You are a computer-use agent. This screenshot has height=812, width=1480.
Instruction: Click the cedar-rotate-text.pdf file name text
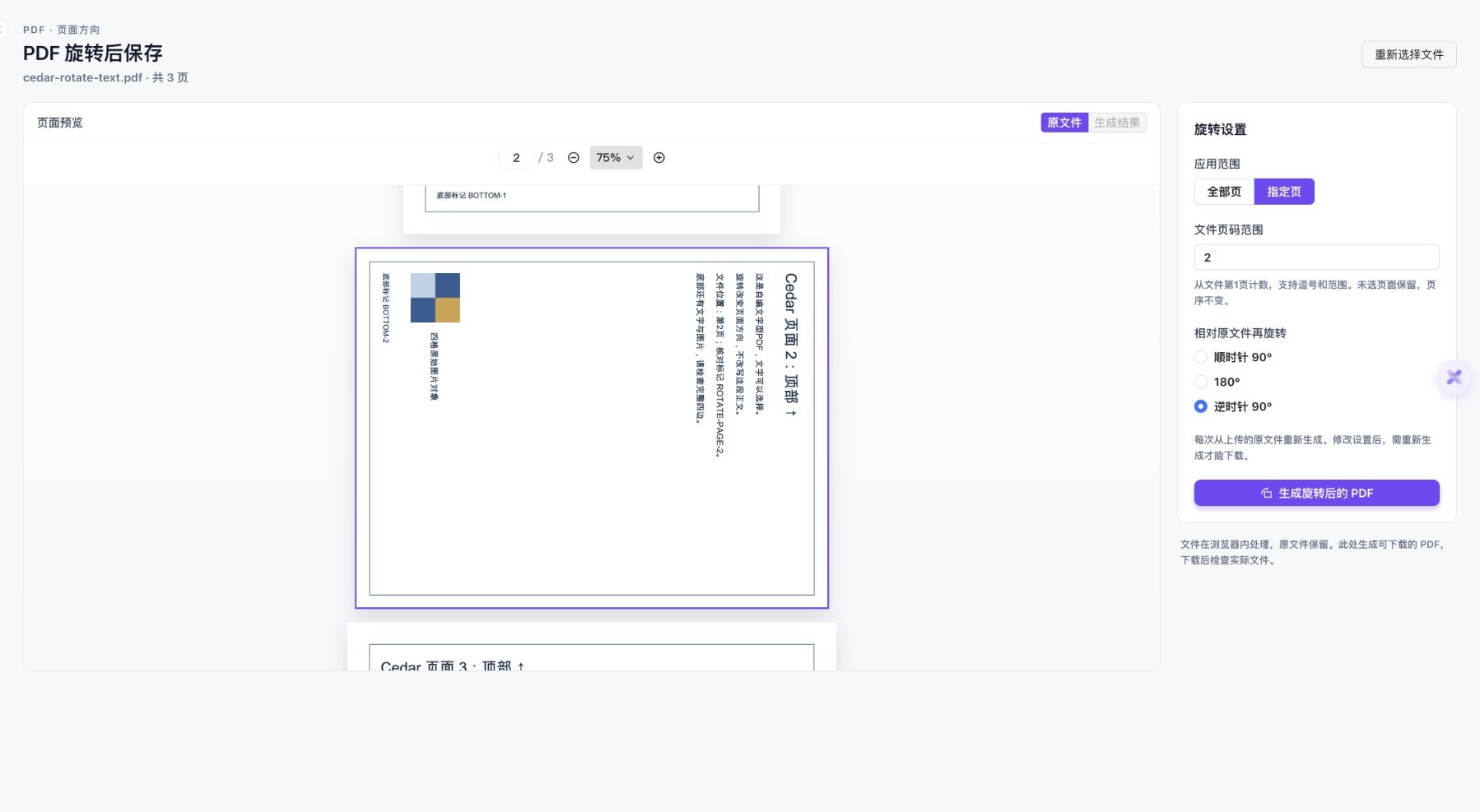tap(82, 77)
